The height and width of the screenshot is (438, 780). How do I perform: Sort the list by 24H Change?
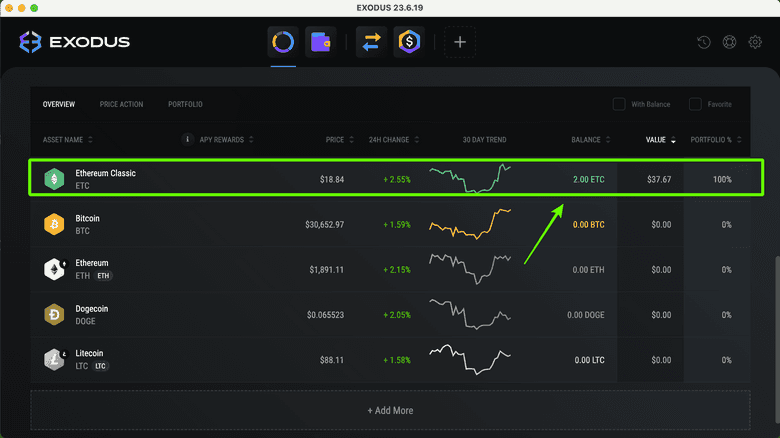coord(388,140)
